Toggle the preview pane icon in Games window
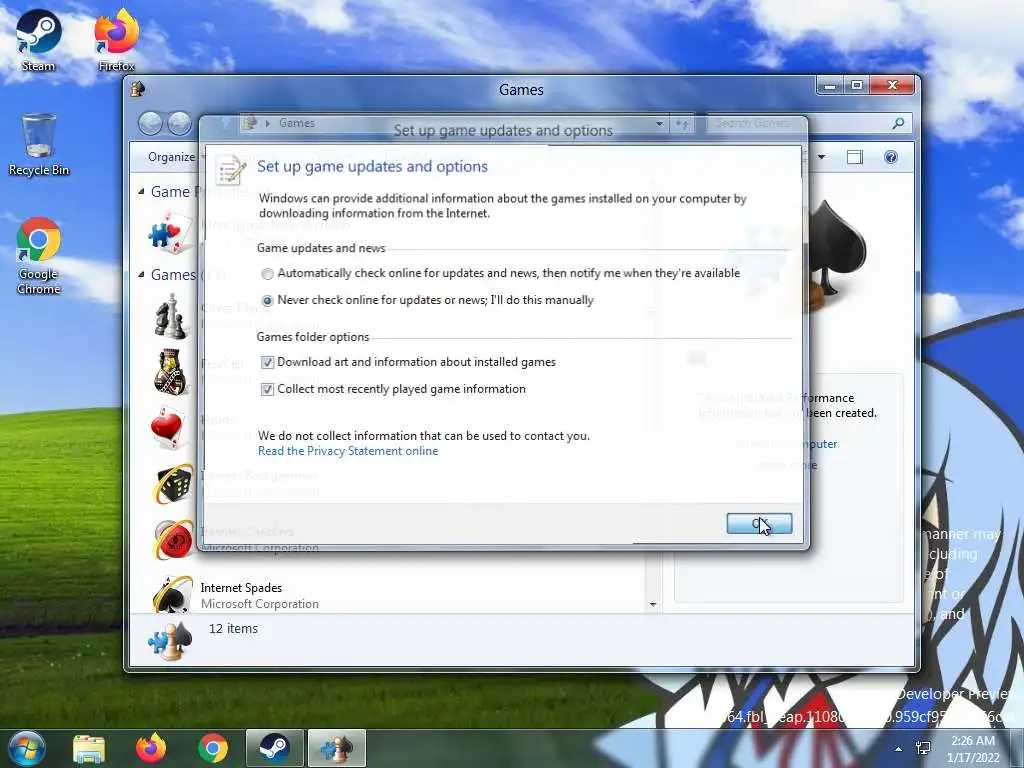This screenshot has height=768, width=1024. coord(854,157)
